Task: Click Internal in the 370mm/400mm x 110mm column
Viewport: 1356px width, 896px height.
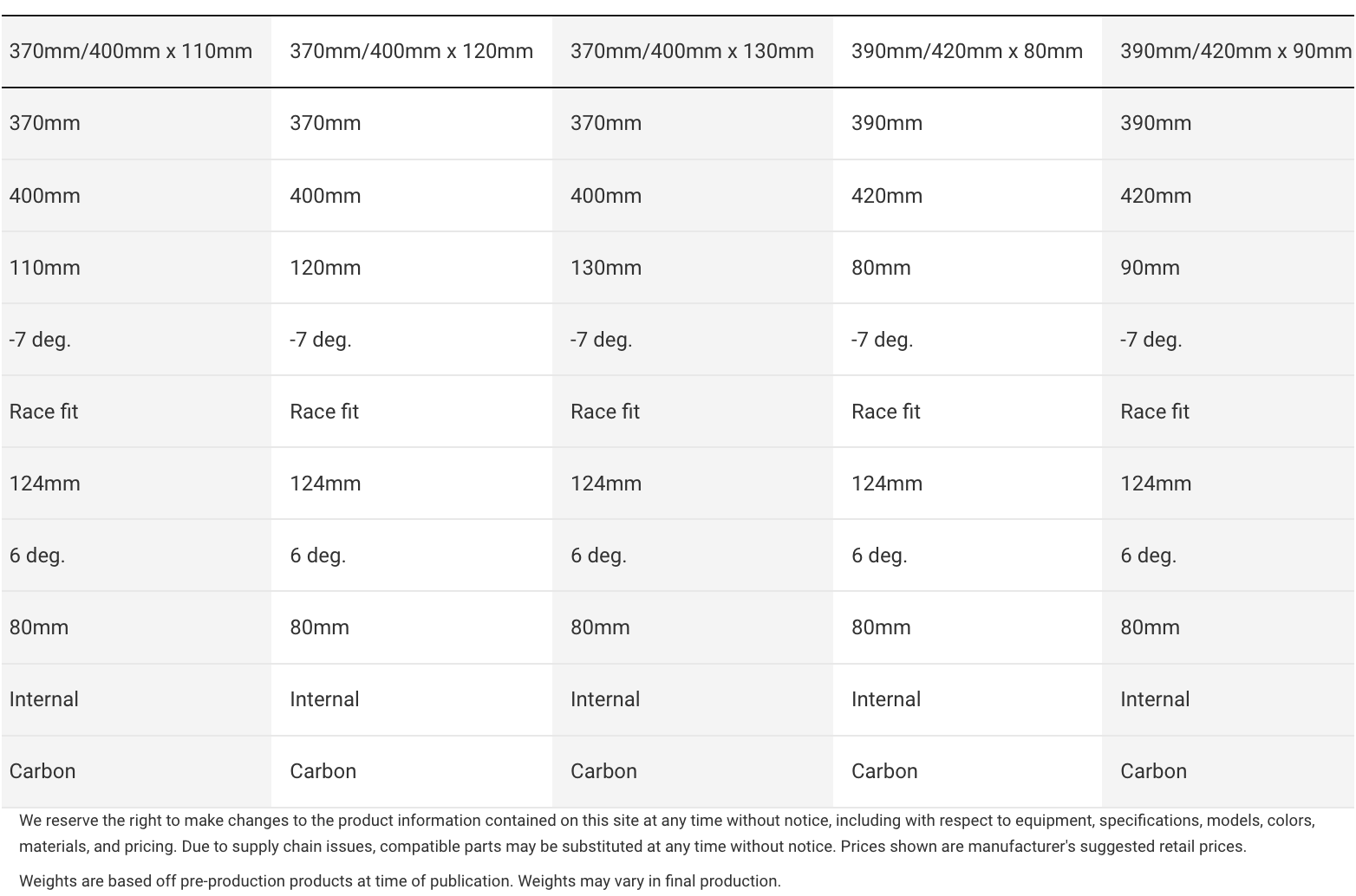Action: tap(44, 699)
